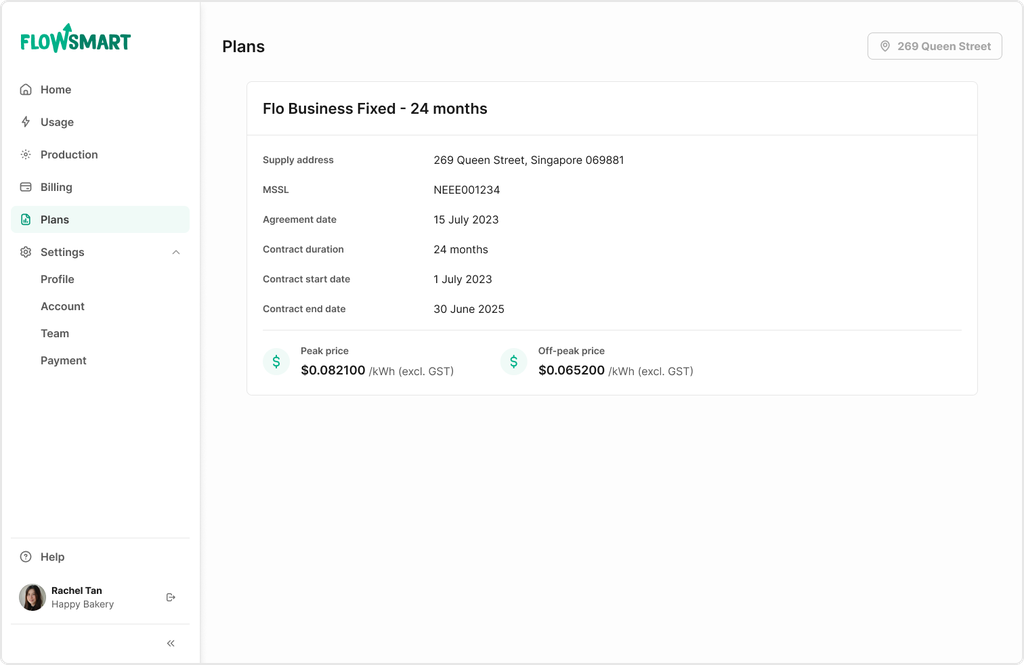Click the FlowSmart logo
1024x665 pixels.
pyautogui.click(x=73, y=40)
